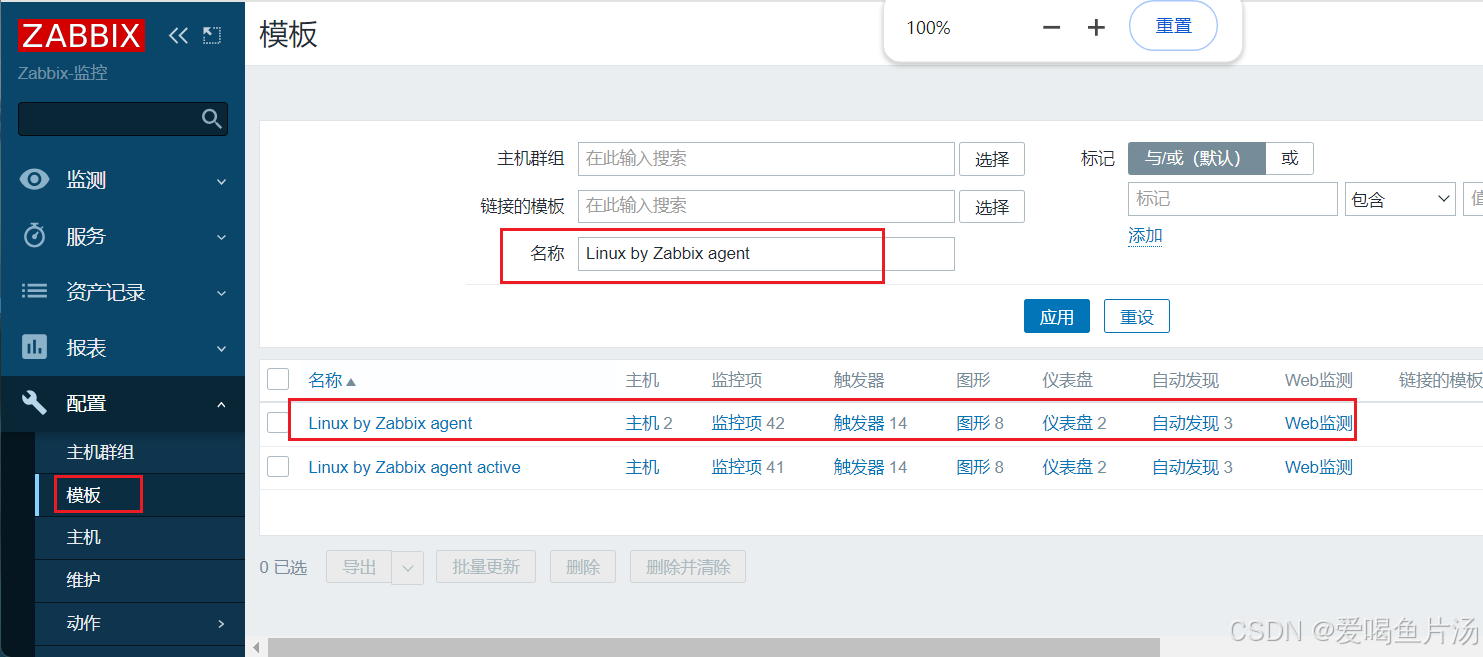Click the horizontal scrollbar thumb

[x=713, y=647]
